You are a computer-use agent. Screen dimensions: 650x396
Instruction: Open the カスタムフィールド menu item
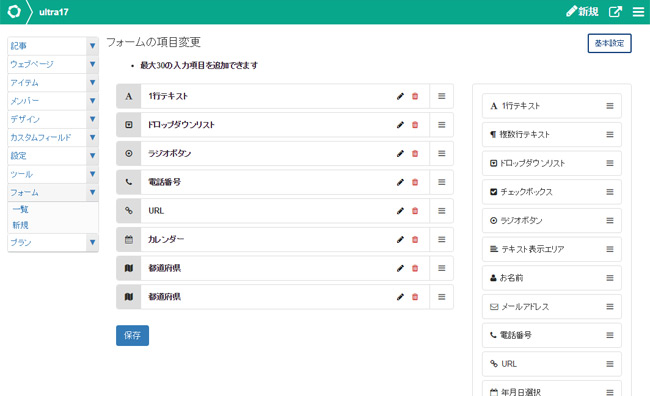(x=47, y=137)
